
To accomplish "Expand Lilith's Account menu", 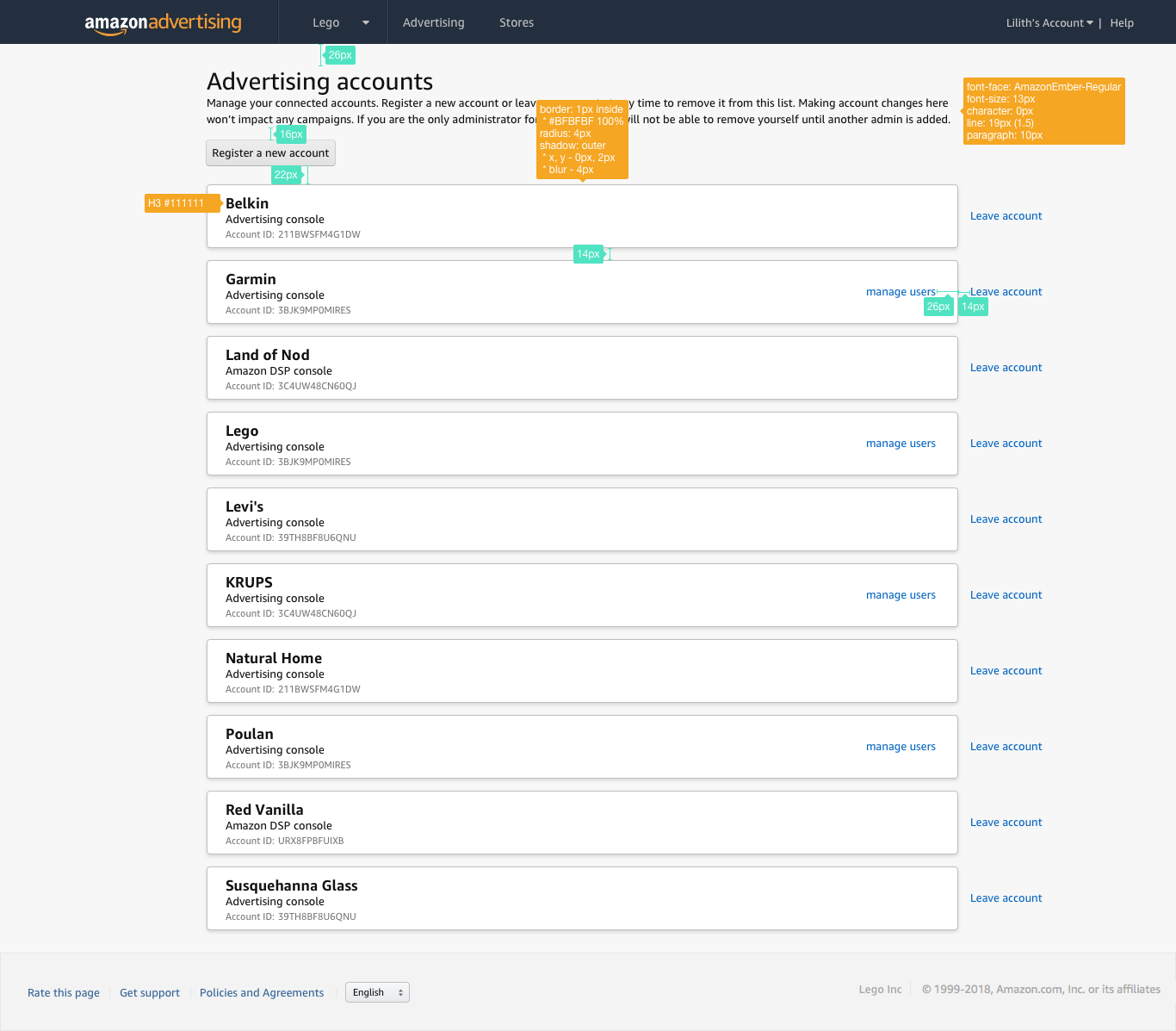I will click(1049, 23).
